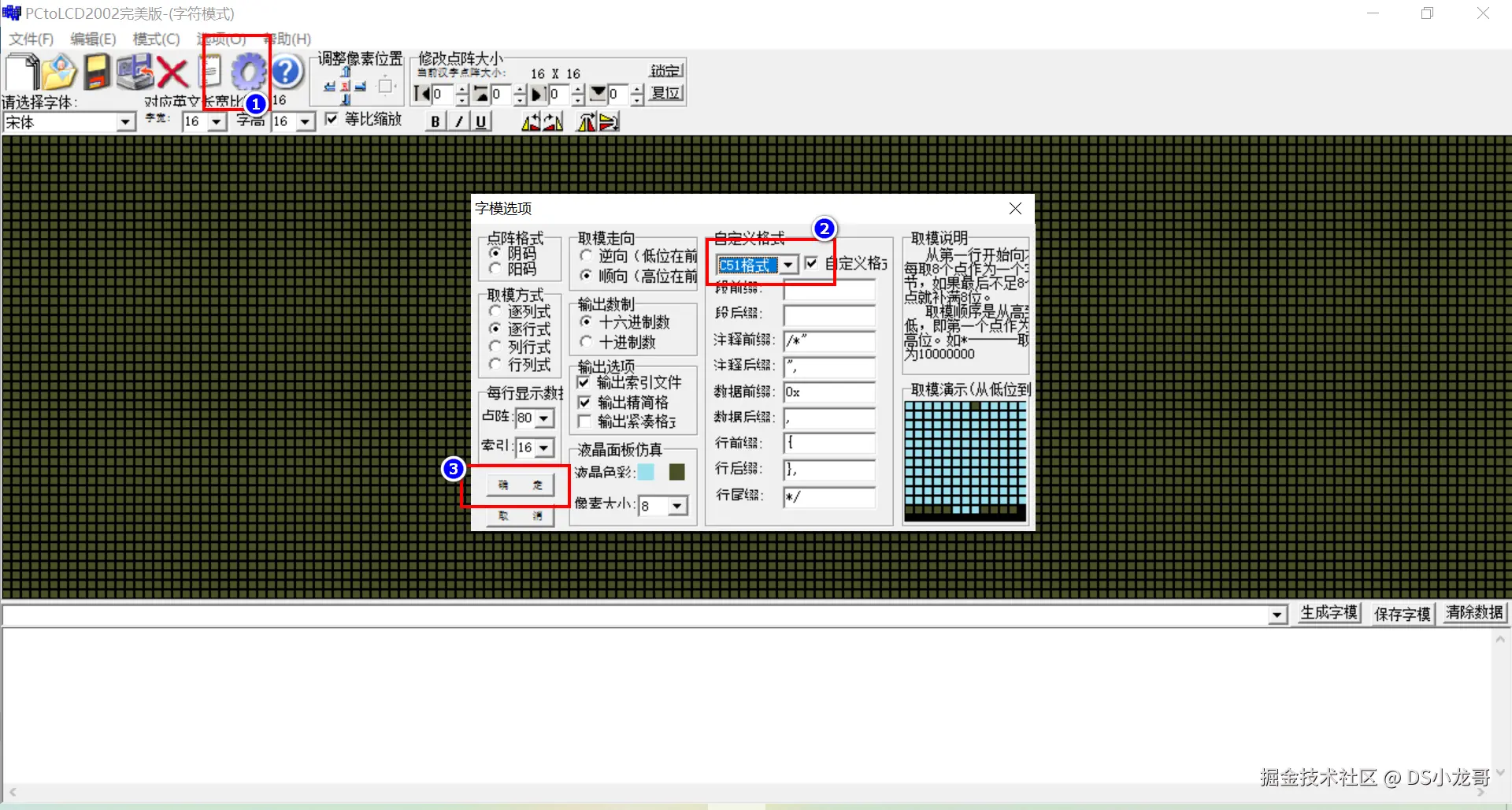1512x810 pixels.
Task: Click the 段前缀 input field
Action: pyautogui.click(x=828, y=290)
